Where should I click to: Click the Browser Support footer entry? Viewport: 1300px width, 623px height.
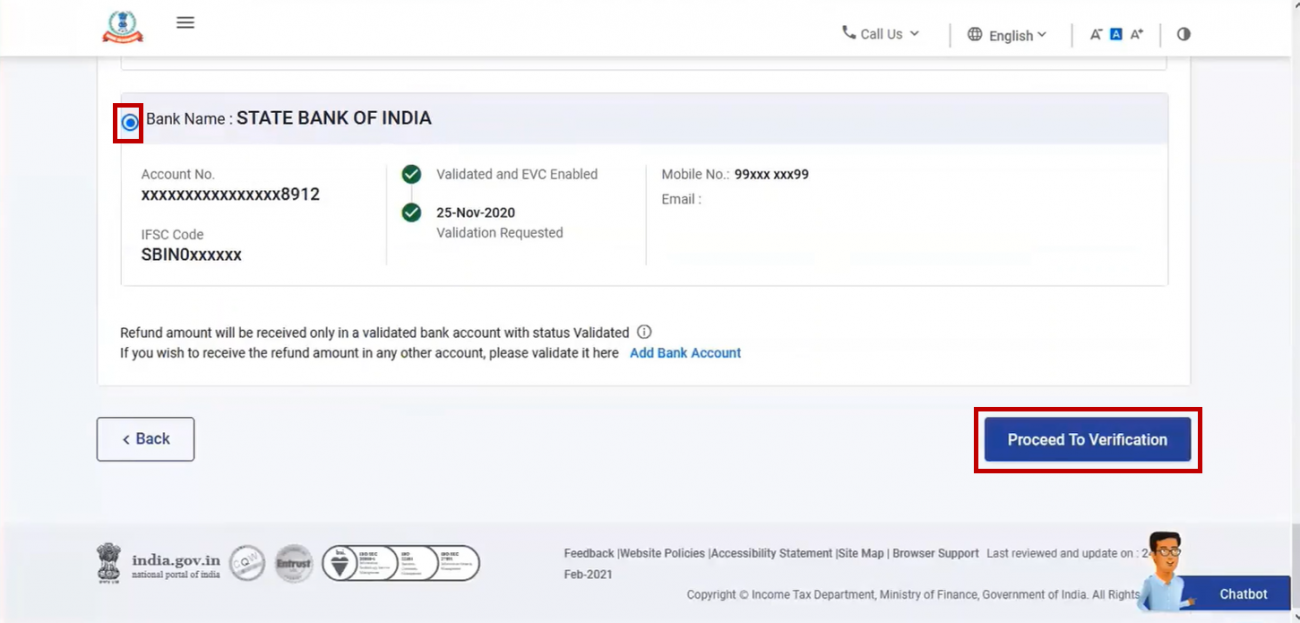tap(935, 552)
